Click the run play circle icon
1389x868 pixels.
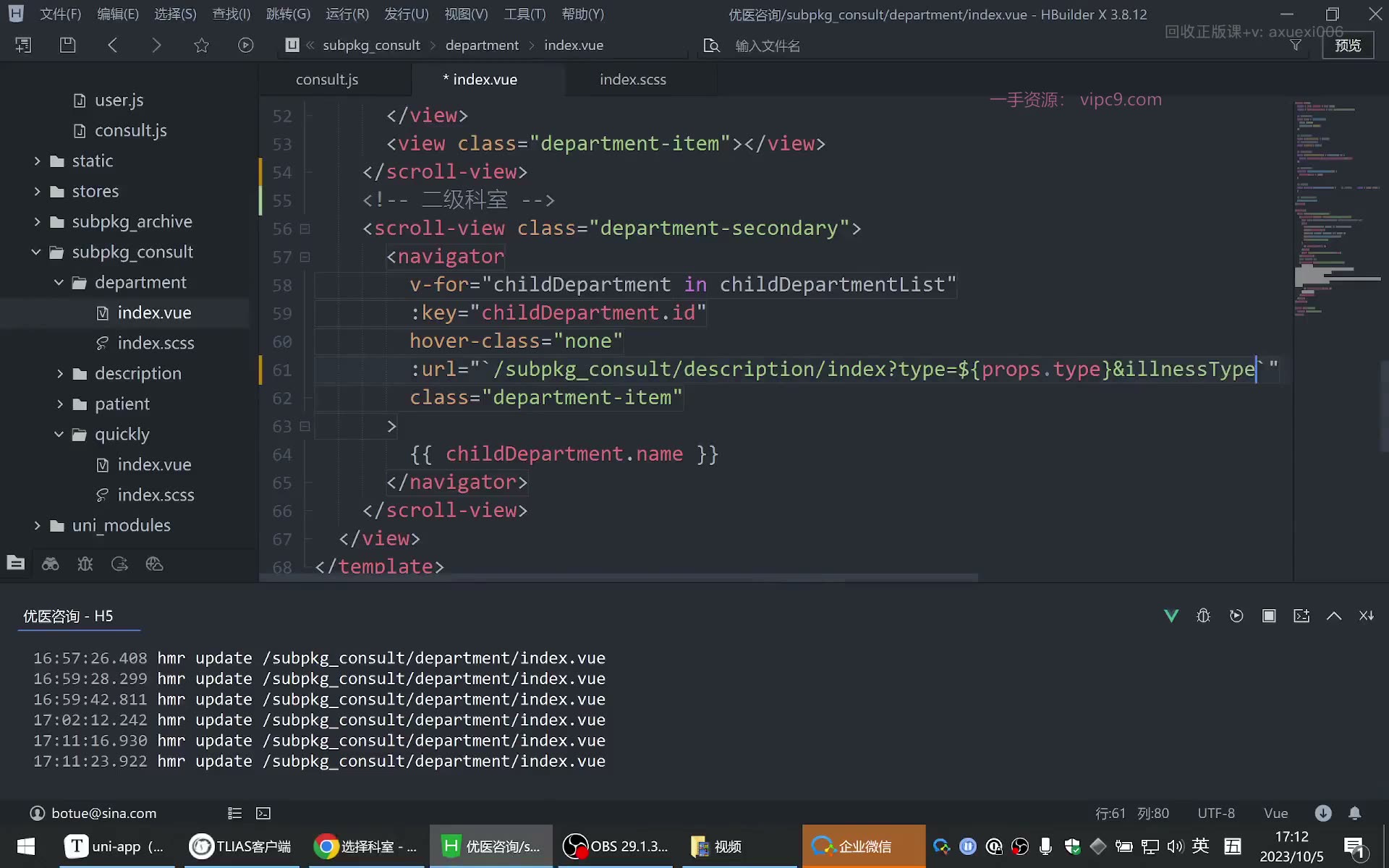click(246, 45)
